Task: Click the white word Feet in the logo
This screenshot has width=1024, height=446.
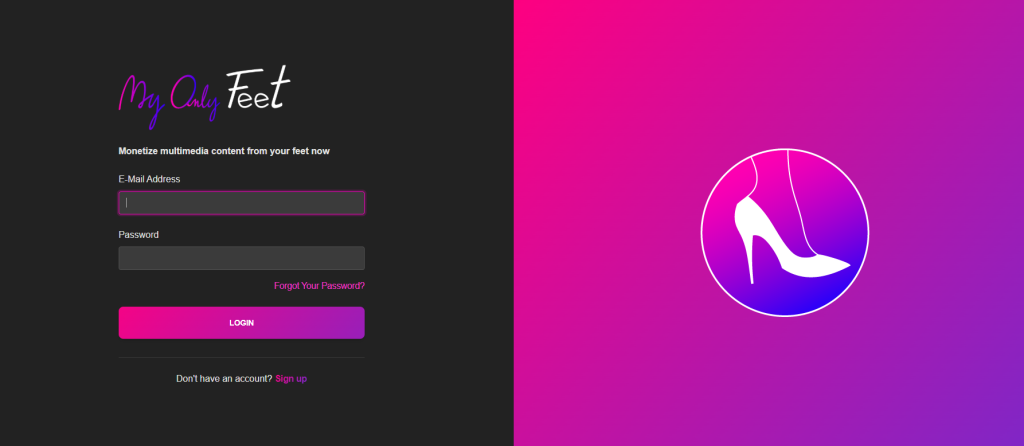Action: click(x=258, y=88)
